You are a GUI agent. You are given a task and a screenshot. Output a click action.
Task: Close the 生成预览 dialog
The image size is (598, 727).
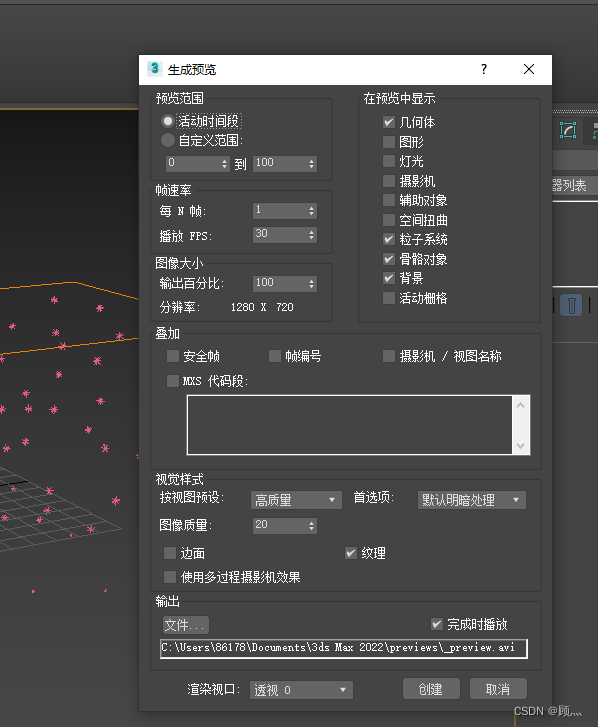[x=528, y=70]
